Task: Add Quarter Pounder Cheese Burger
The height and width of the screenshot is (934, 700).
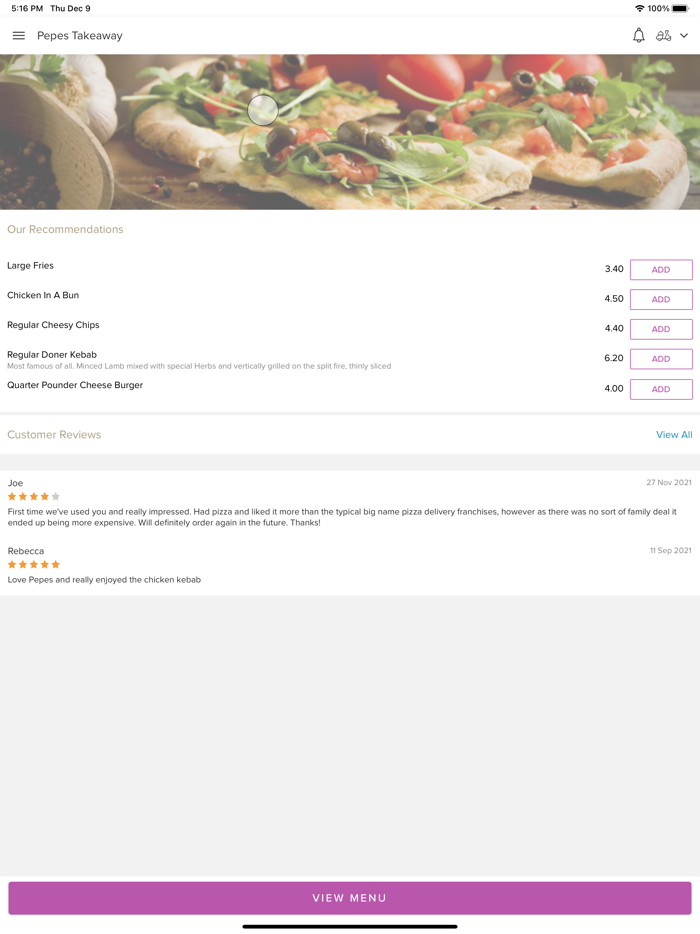Action: [x=660, y=389]
